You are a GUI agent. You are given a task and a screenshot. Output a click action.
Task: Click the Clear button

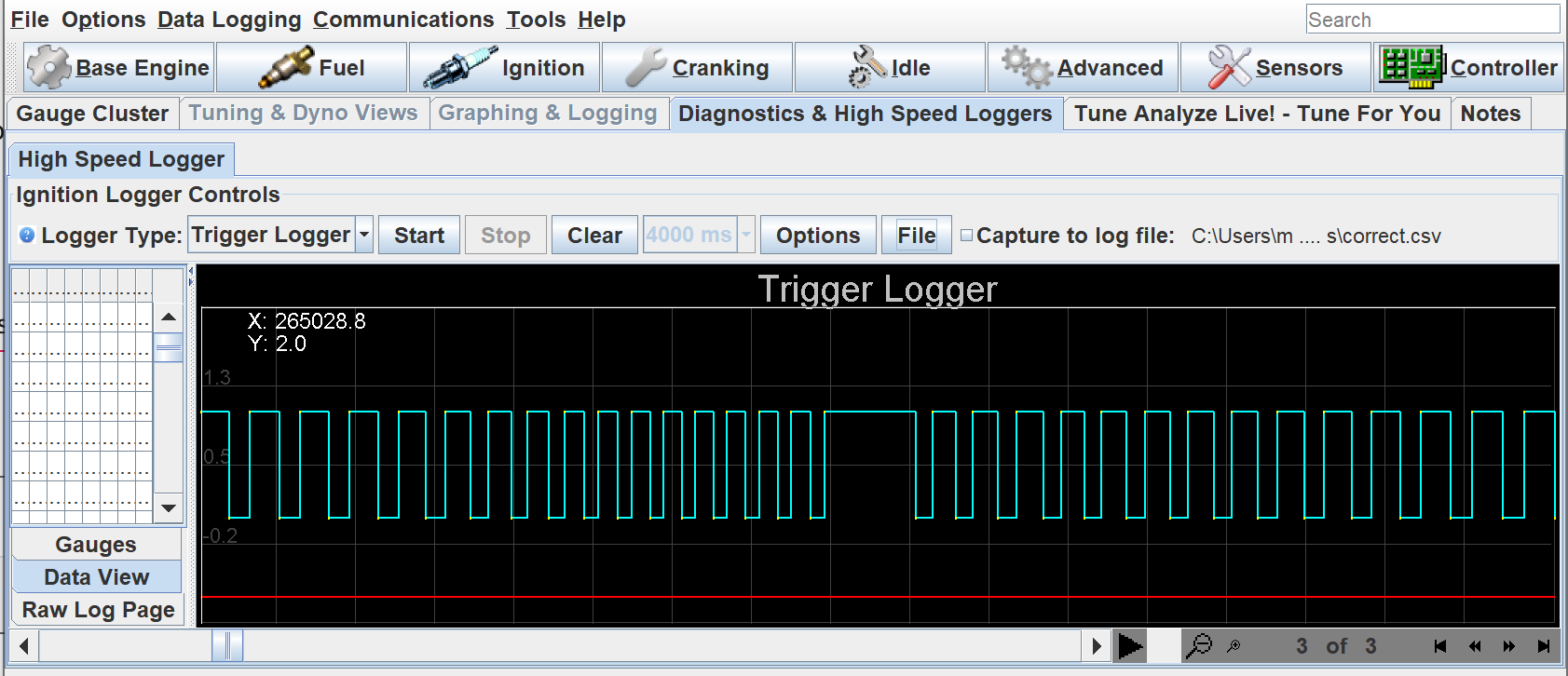pyautogui.click(x=594, y=236)
